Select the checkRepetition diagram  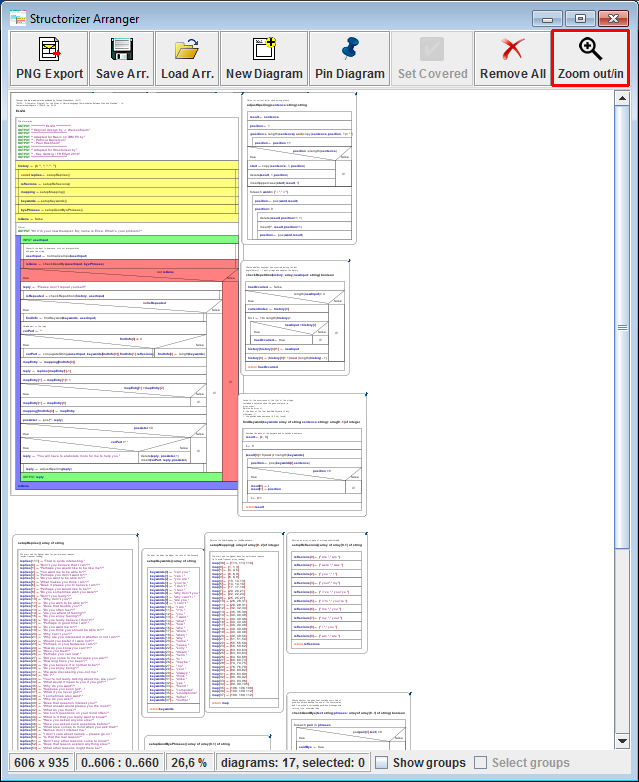tap(295, 318)
